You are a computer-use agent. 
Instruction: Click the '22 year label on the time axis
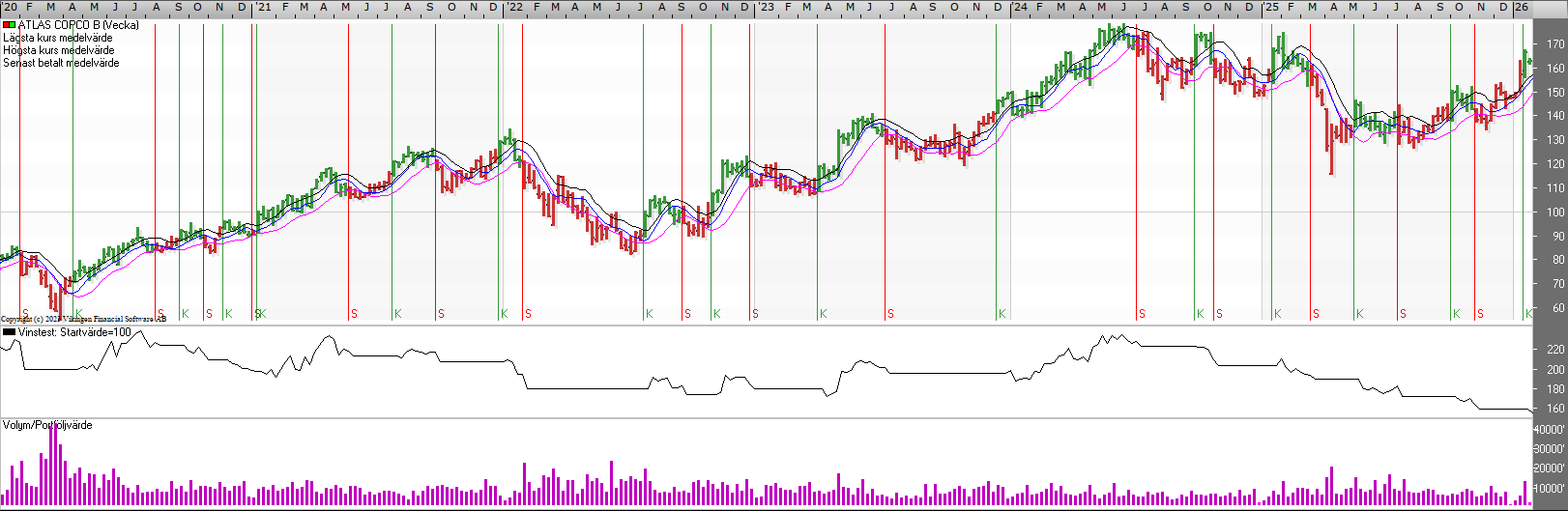point(515,7)
